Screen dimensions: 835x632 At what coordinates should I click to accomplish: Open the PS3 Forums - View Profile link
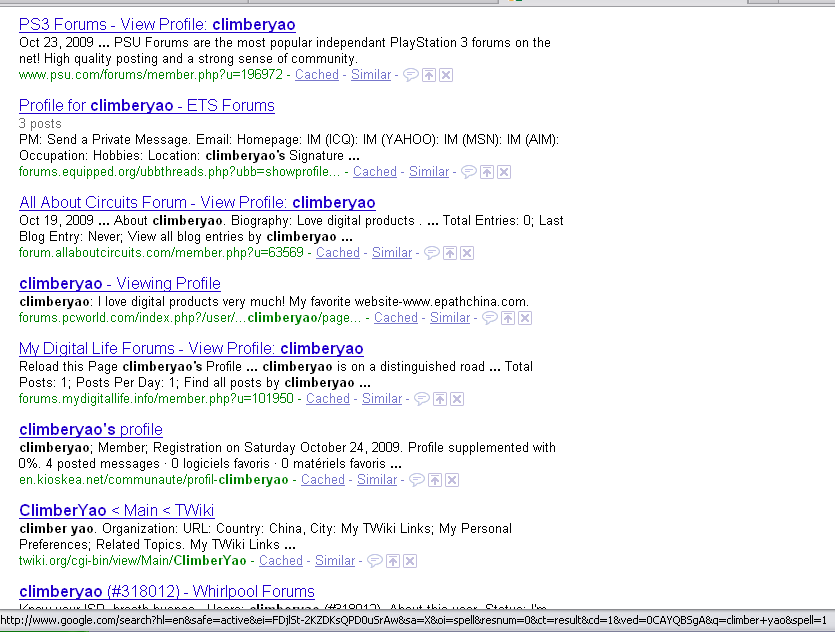tap(157, 24)
